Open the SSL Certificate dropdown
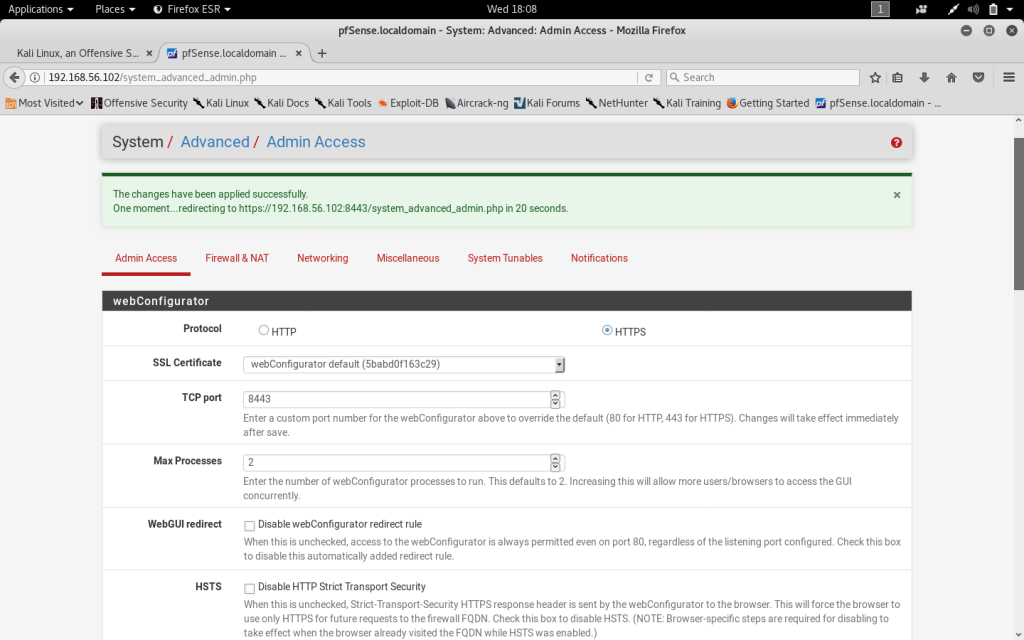Image resolution: width=1024 pixels, height=640 pixels. (x=404, y=364)
